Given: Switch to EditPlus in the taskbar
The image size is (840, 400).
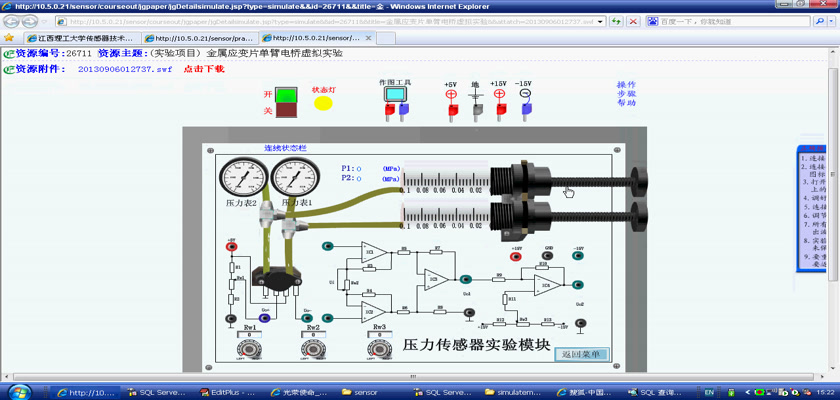Looking at the screenshot, I should tap(228, 393).
